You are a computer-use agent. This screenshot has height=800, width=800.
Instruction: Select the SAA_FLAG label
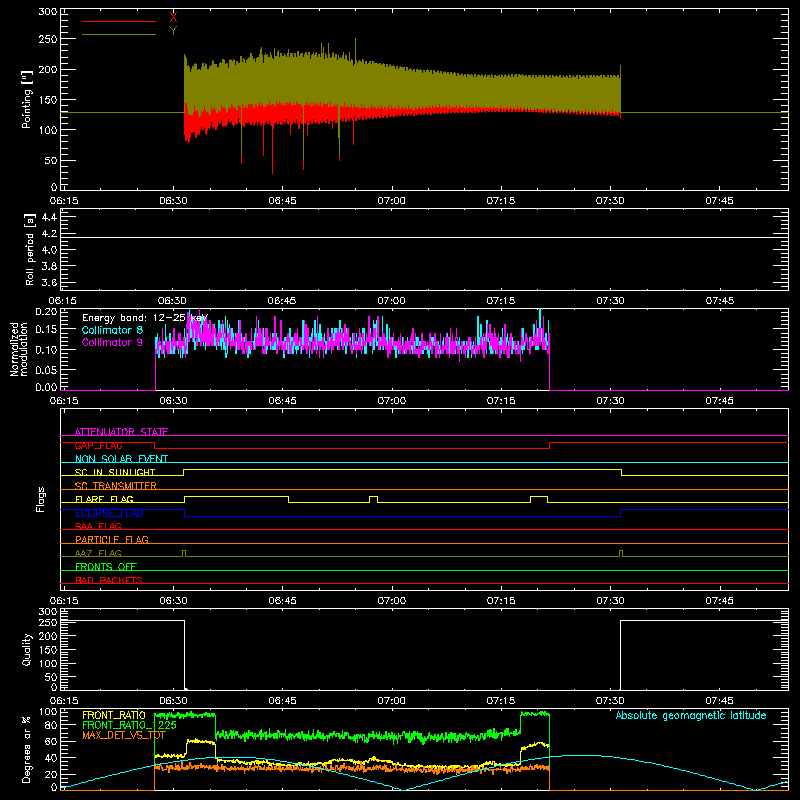click(x=98, y=526)
